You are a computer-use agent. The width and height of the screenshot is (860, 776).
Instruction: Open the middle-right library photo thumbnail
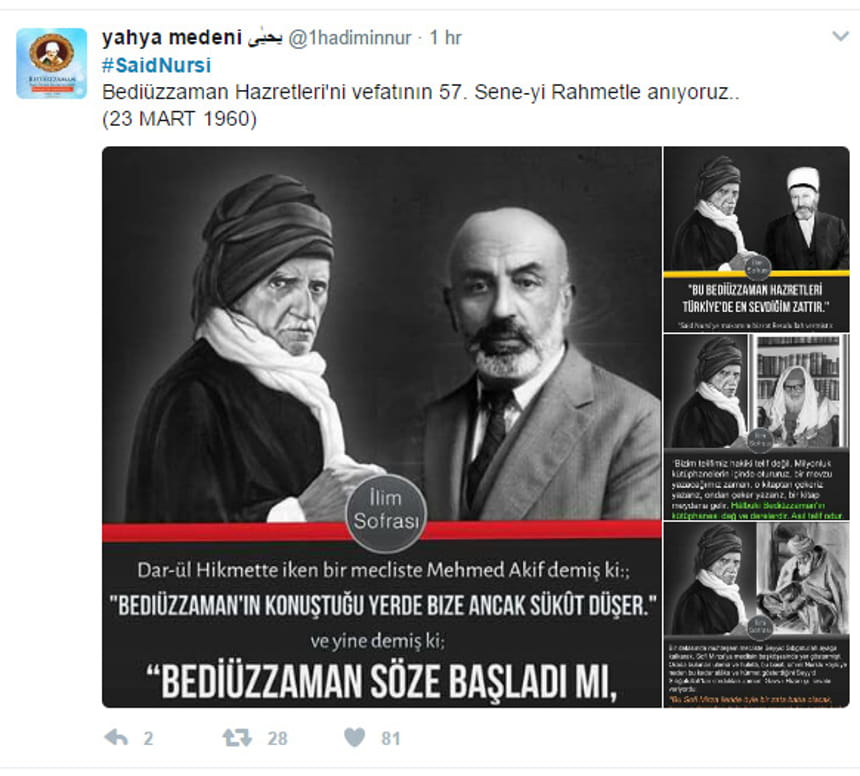click(x=756, y=427)
